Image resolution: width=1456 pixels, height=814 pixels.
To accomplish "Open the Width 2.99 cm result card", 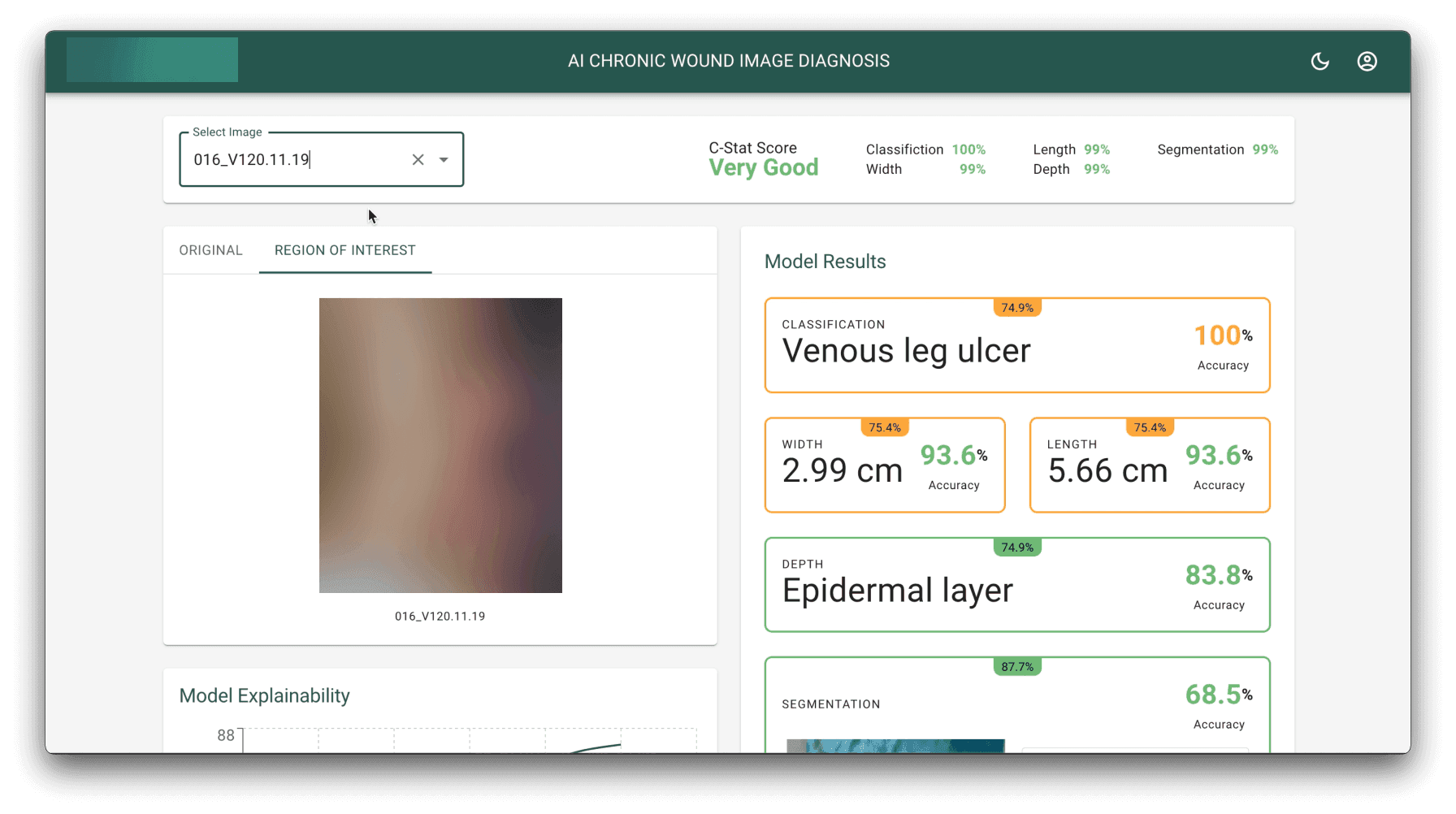I will pyautogui.click(x=884, y=465).
